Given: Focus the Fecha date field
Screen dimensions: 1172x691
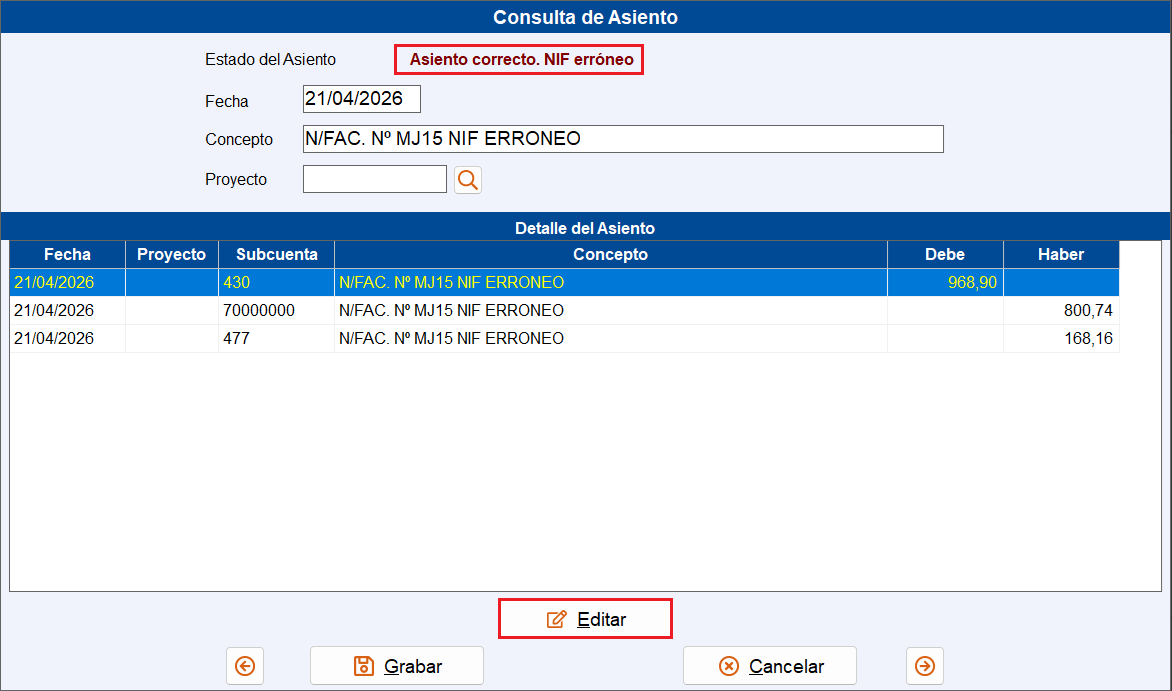Looking at the screenshot, I should tap(362, 99).
